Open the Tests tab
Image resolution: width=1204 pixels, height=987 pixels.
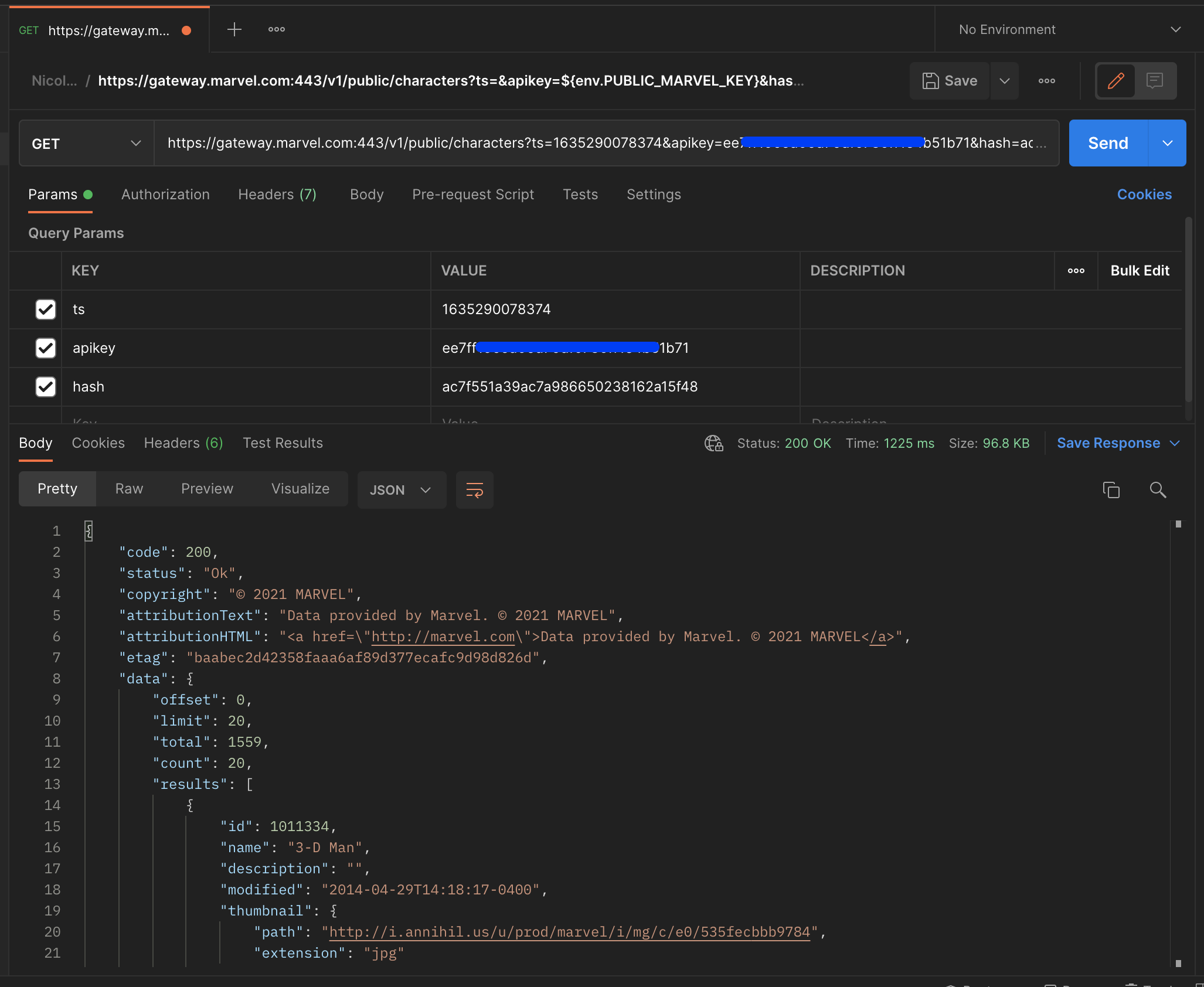tap(580, 195)
